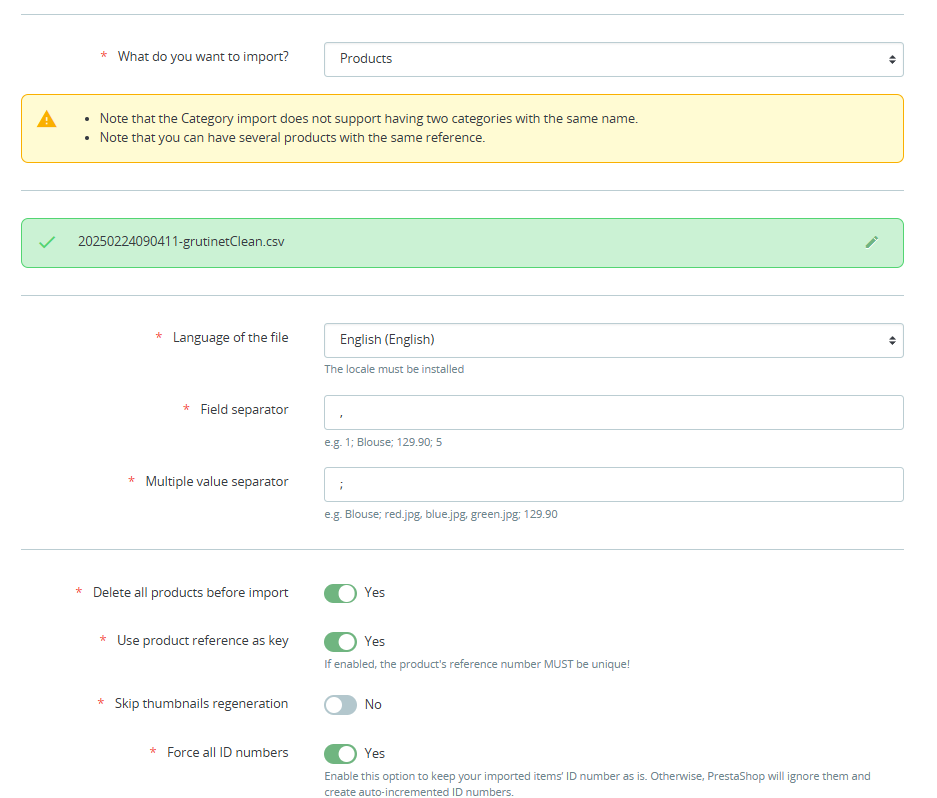Click the 'Language of the file' label
This screenshot has height=798, width=937.
[x=230, y=338]
